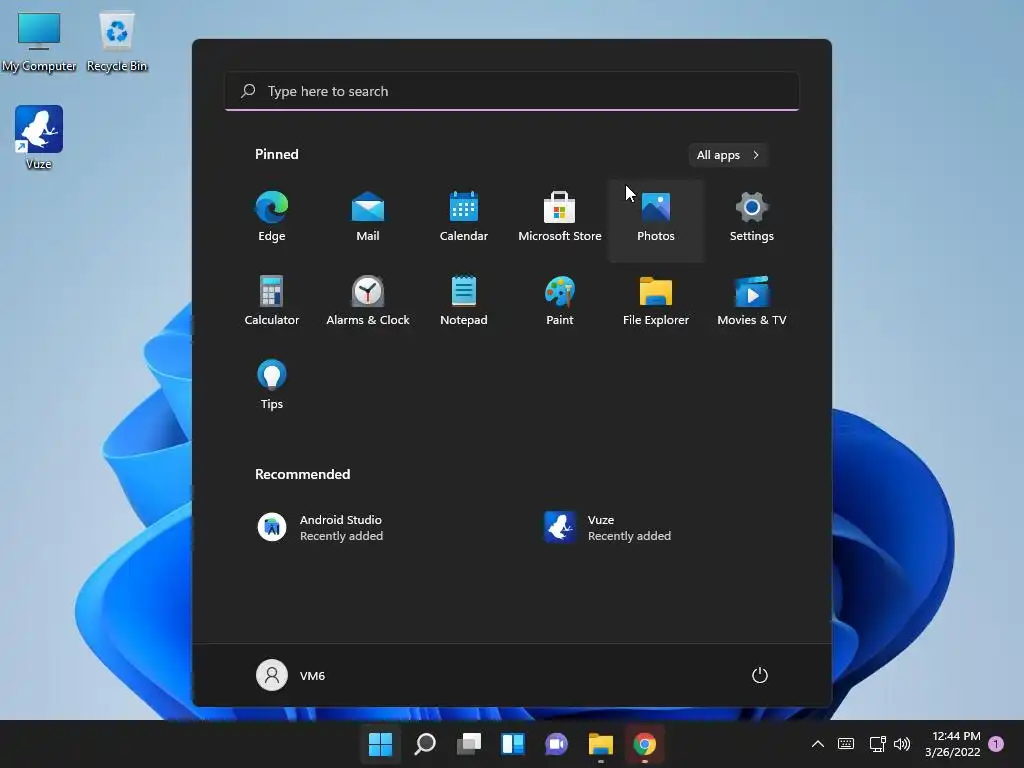The image size is (1024, 768).
Task: Open clock showing 12:44 PM
Action: tap(953, 744)
